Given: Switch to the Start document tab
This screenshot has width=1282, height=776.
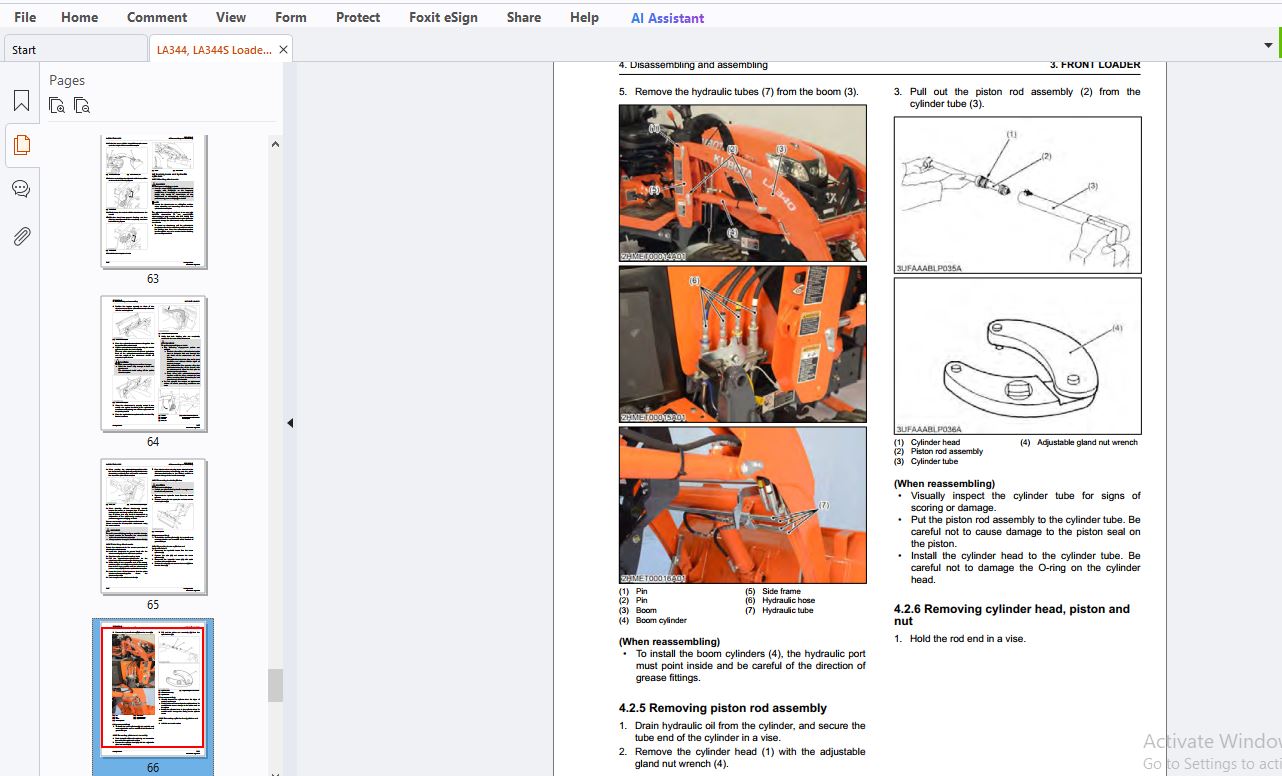Looking at the screenshot, I should point(75,49).
